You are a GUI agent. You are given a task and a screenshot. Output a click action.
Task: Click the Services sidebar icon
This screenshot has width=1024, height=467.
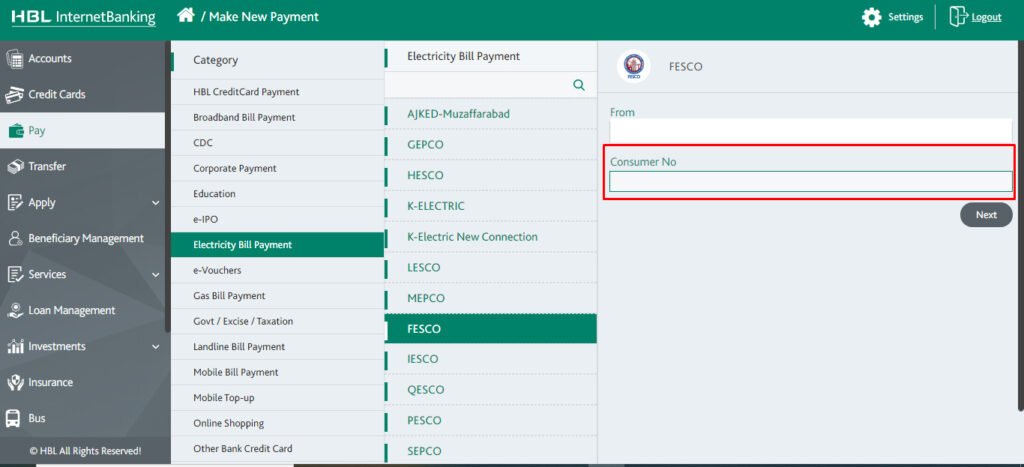pos(15,274)
